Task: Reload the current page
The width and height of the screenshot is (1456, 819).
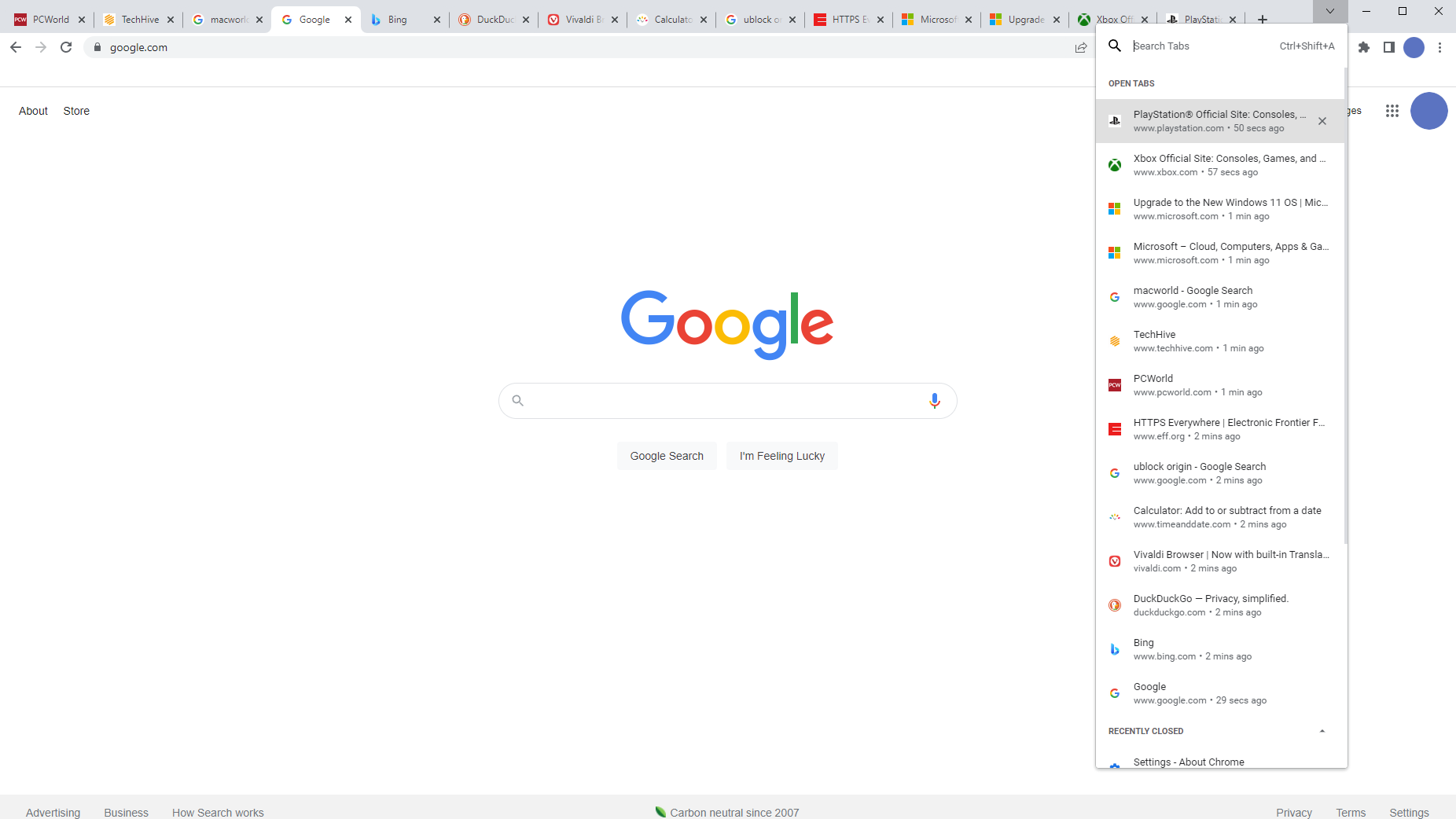Action: click(x=66, y=47)
